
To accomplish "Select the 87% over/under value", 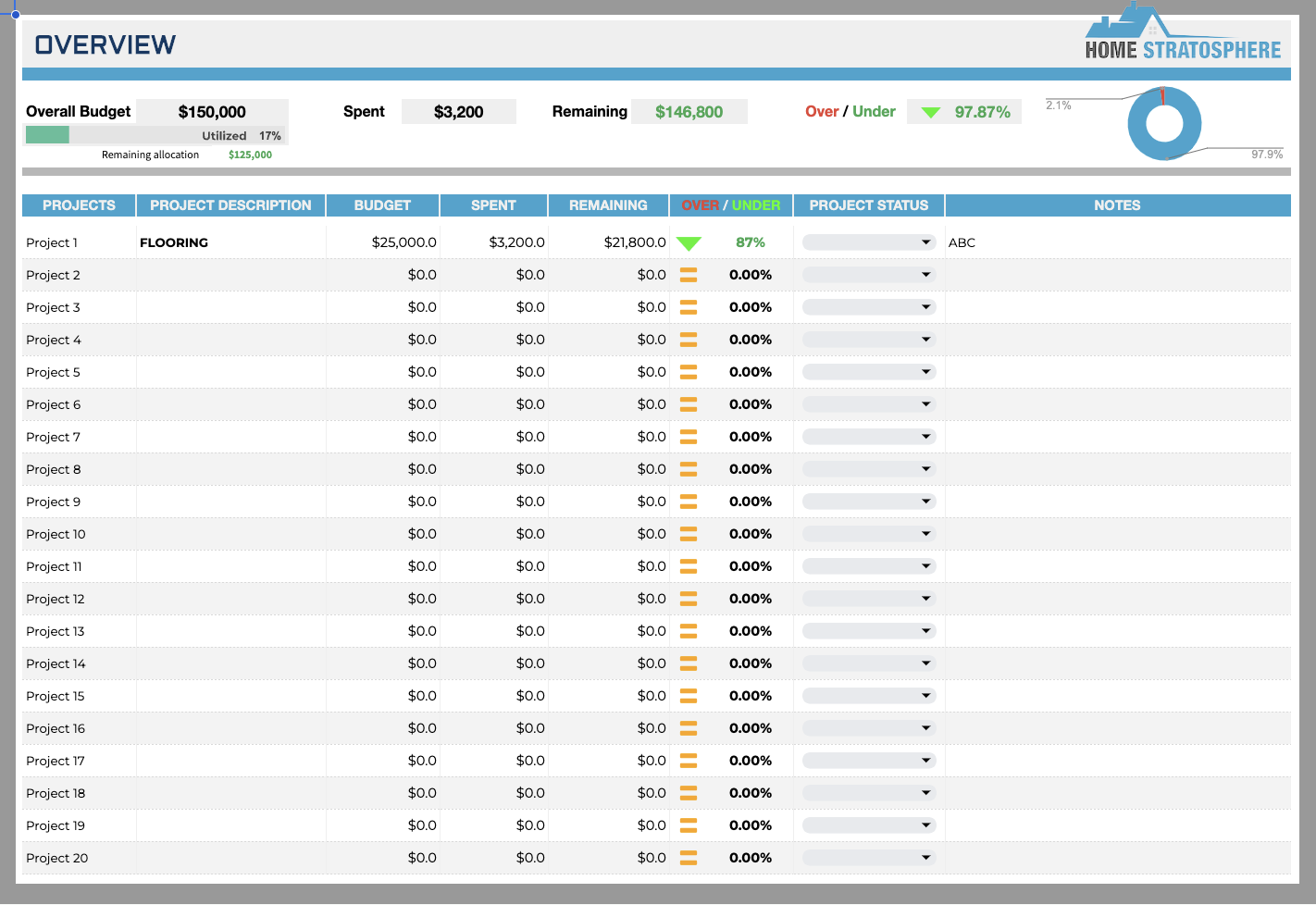I will pyautogui.click(x=751, y=242).
